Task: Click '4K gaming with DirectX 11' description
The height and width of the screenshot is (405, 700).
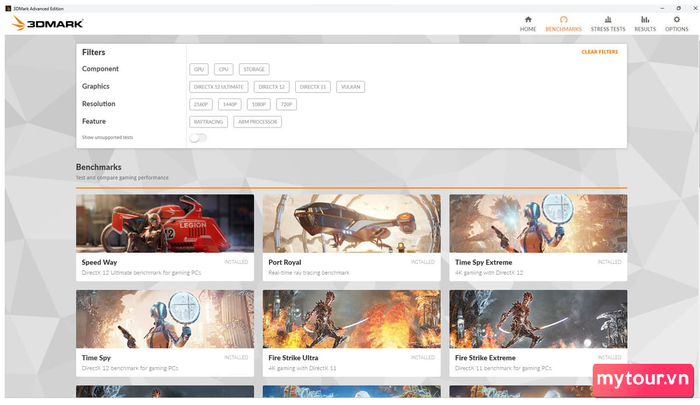Action: point(302,368)
